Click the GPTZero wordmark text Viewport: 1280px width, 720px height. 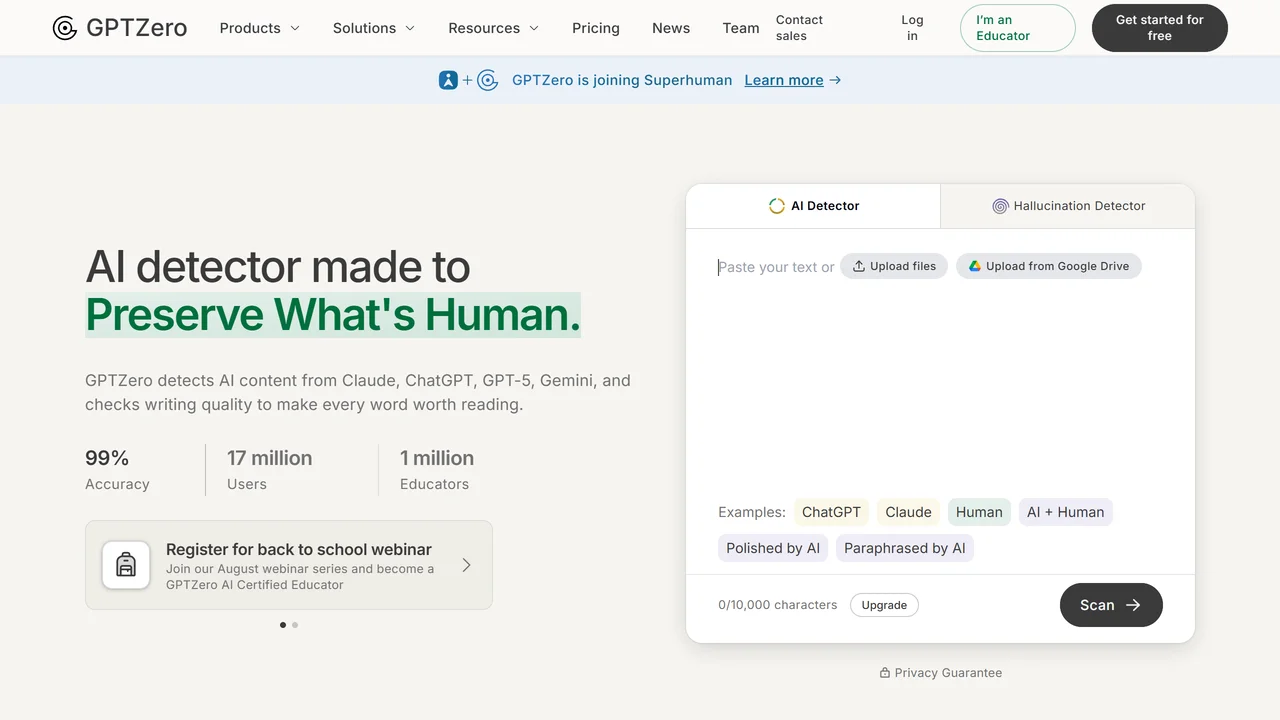pos(137,28)
